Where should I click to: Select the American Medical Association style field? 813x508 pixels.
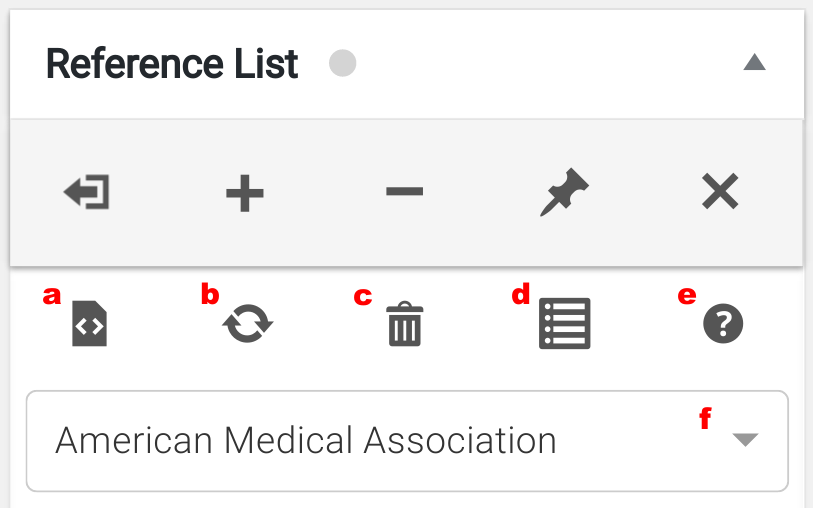(306, 441)
